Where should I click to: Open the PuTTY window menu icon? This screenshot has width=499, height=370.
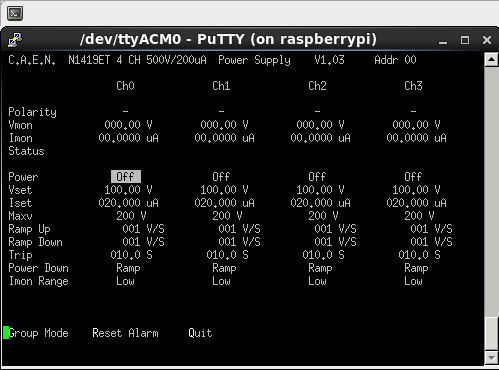point(15,40)
